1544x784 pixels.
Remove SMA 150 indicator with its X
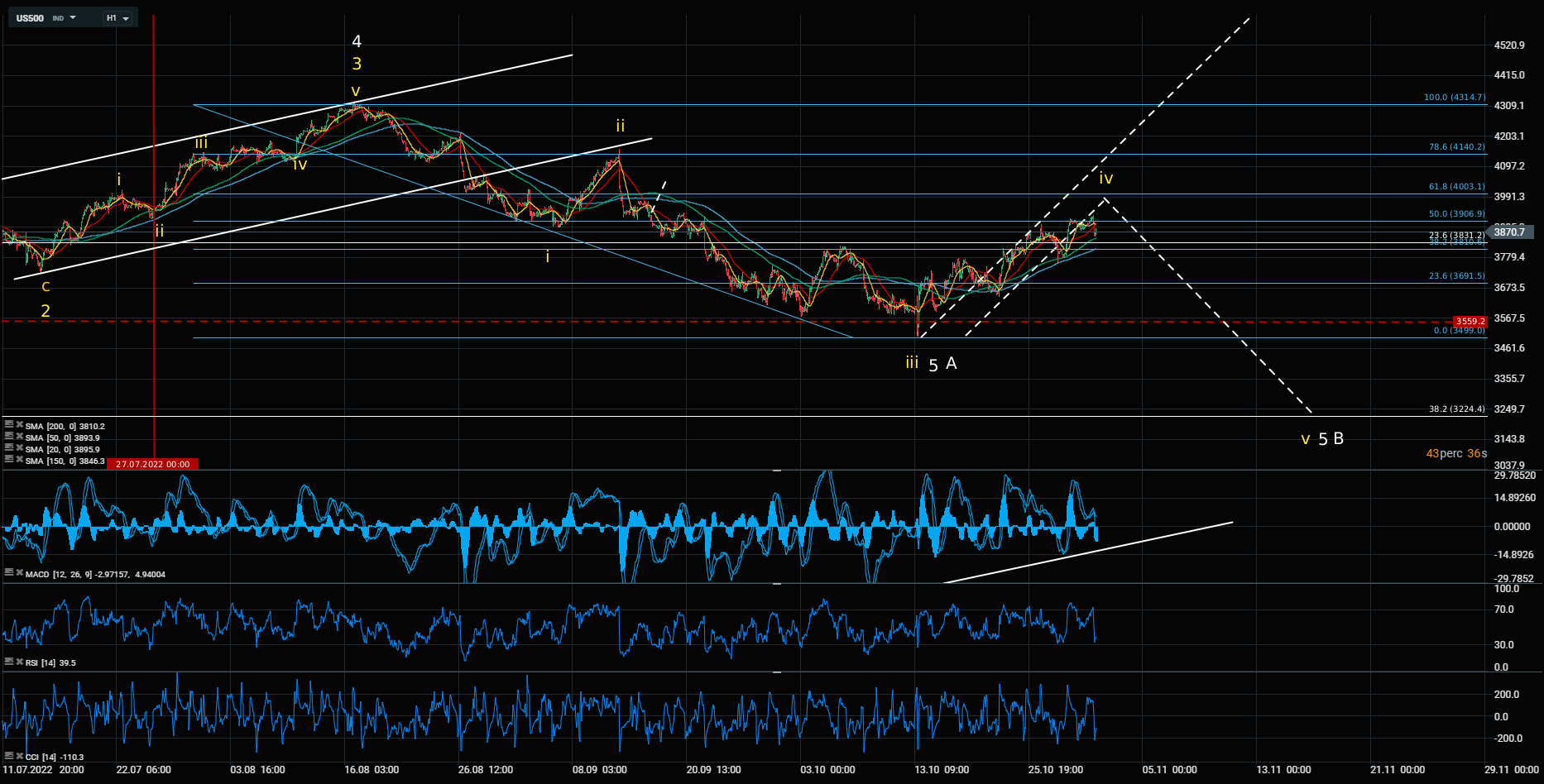19,459
